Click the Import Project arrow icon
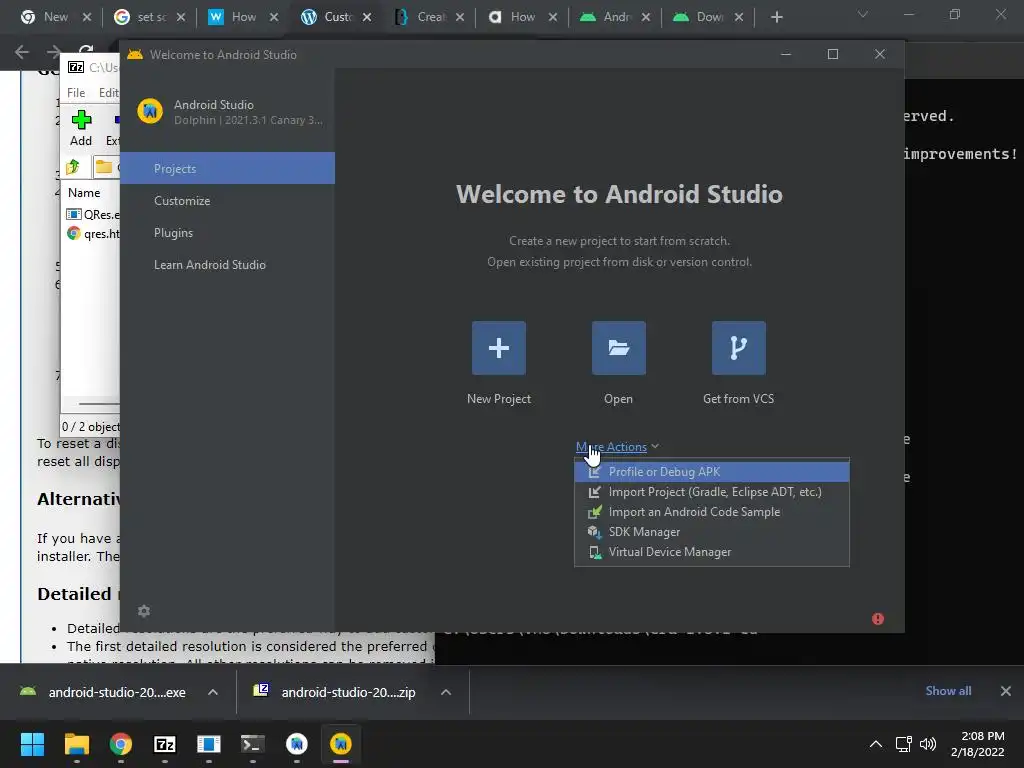 tap(594, 492)
